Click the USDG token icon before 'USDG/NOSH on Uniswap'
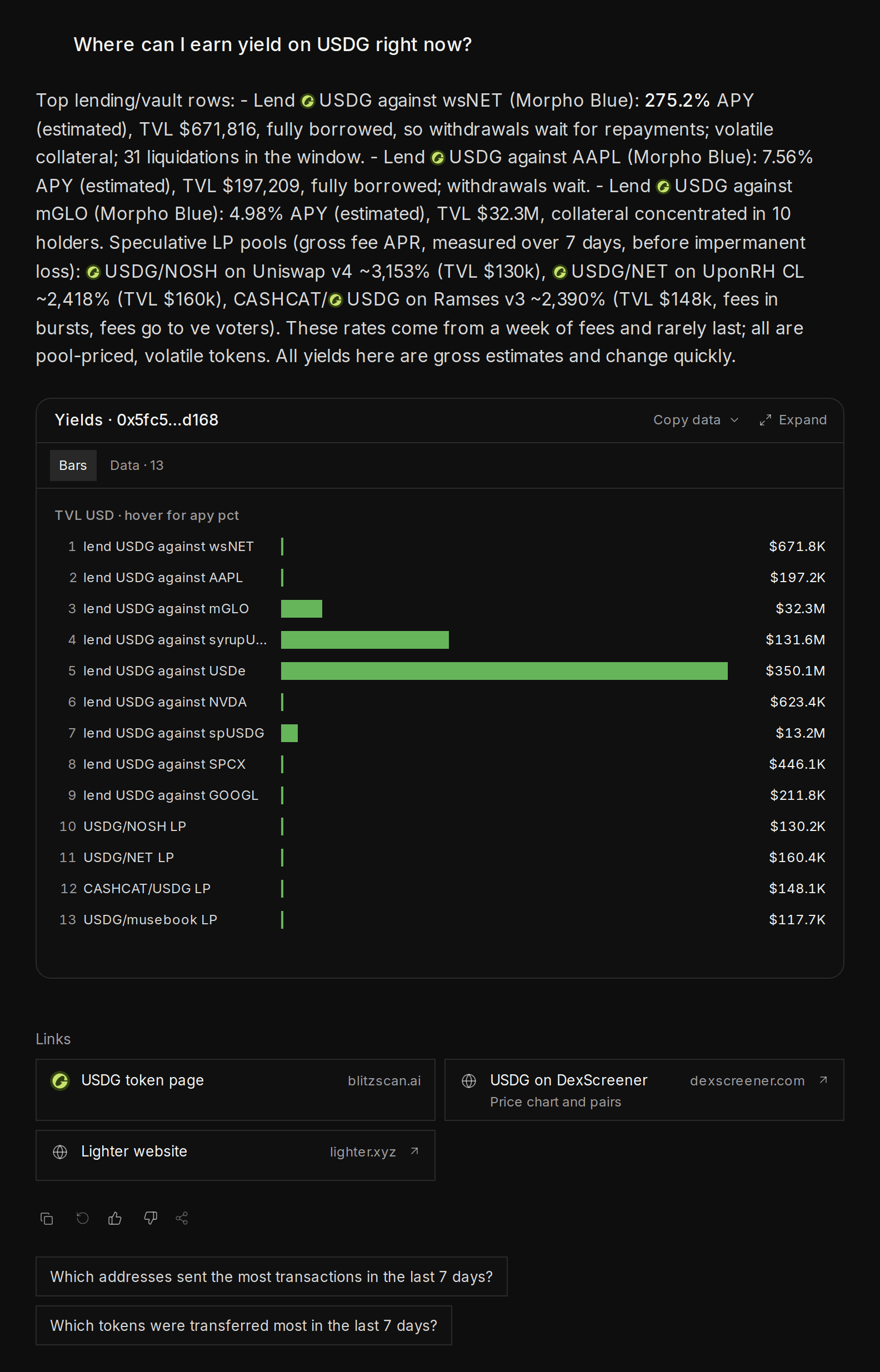 coord(93,272)
